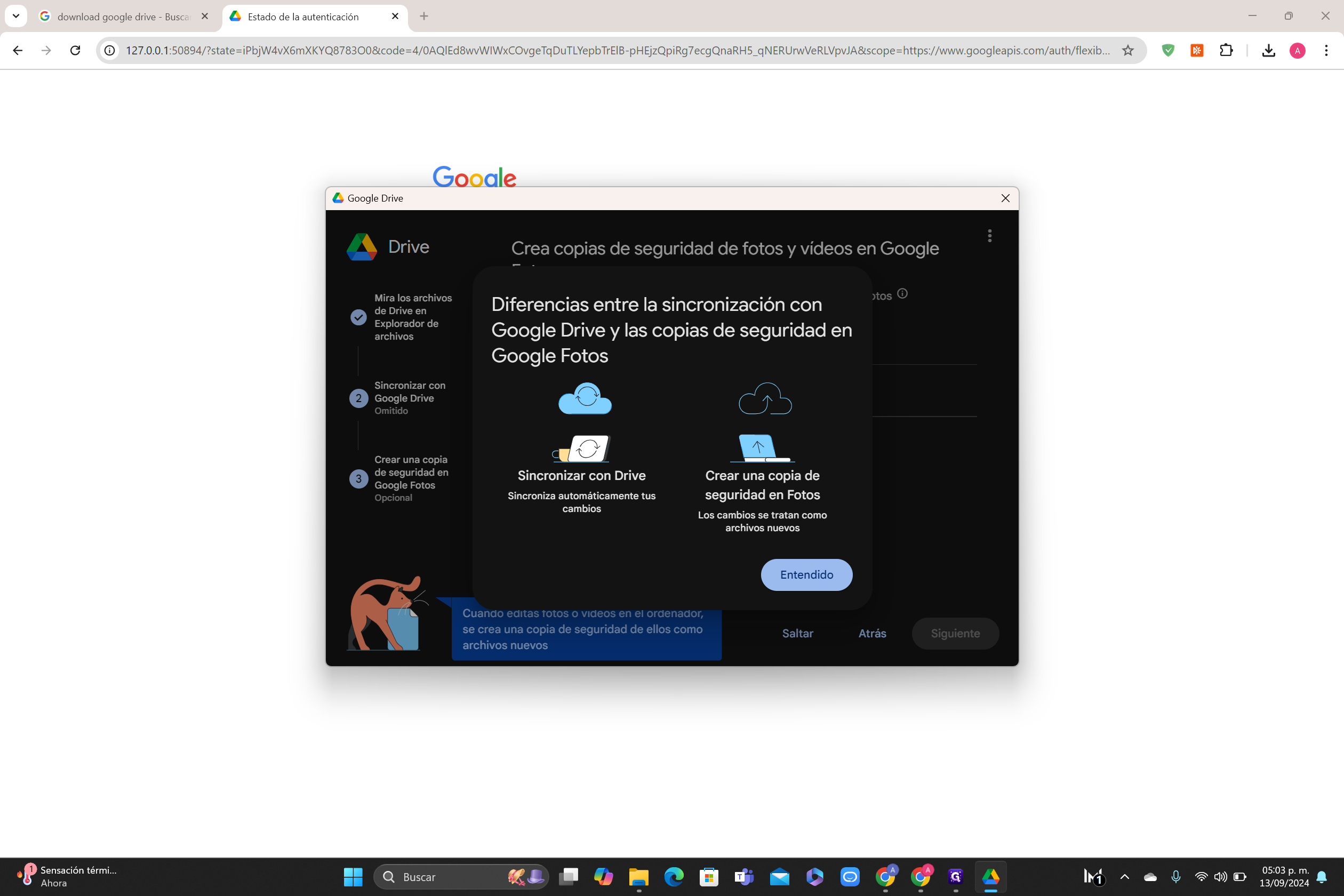The height and width of the screenshot is (896, 1344).
Task: Click the disabled Siguiente button
Action: click(955, 633)
